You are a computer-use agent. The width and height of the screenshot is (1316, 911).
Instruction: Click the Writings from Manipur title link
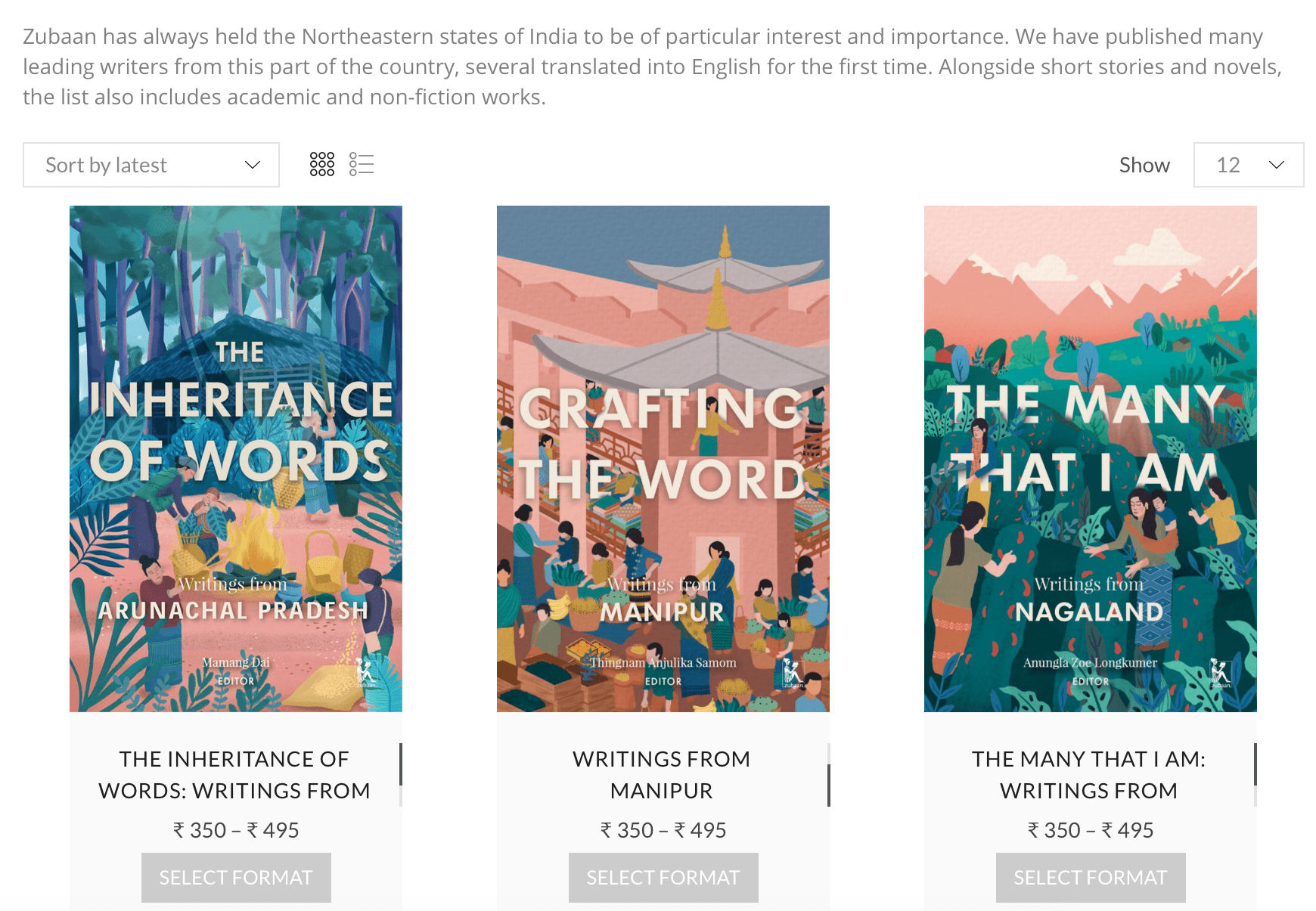point(662,775)
